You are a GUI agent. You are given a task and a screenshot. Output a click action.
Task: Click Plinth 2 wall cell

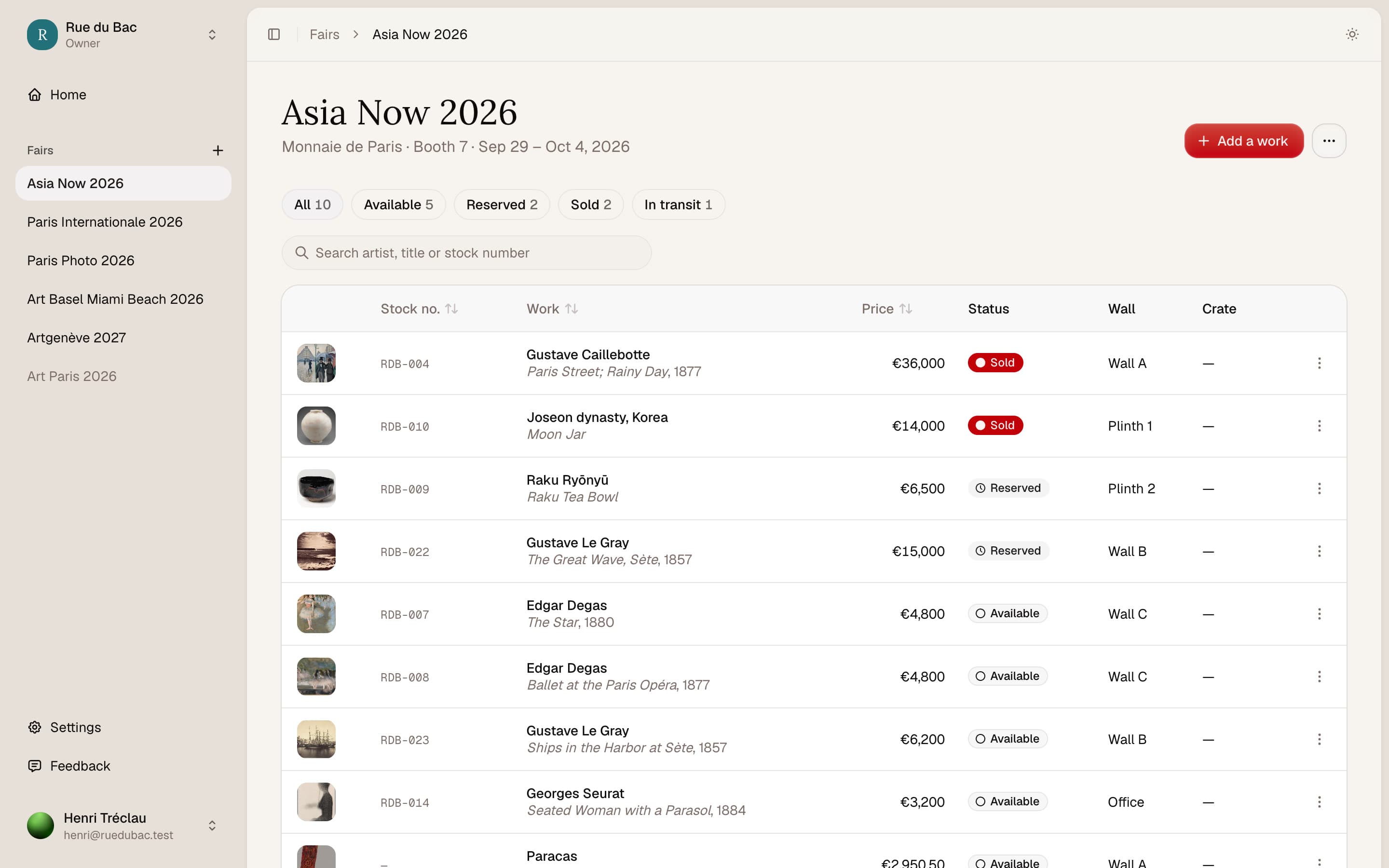(1131, 488)
